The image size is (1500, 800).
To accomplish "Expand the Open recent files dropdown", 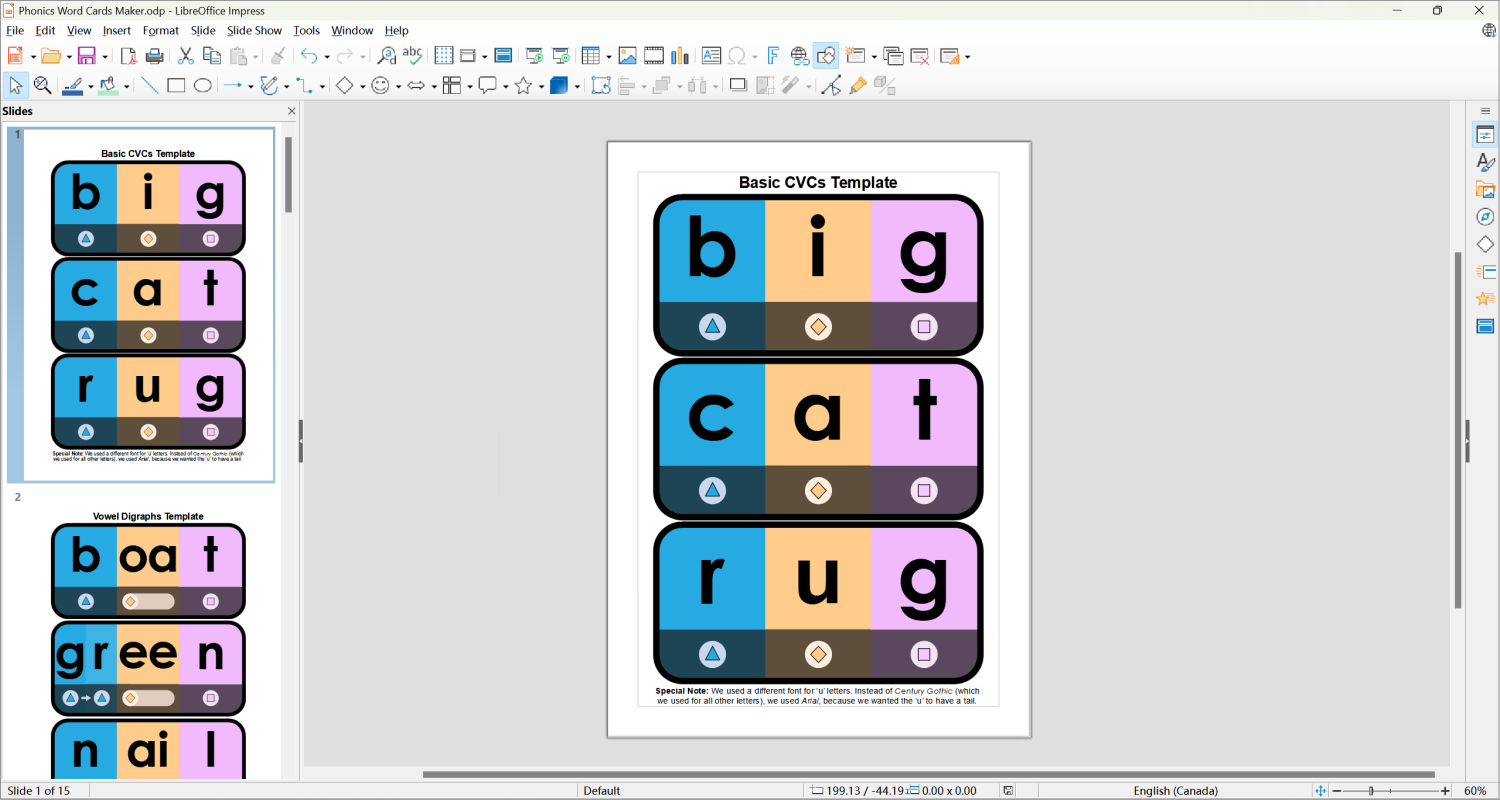I will 68,57.
